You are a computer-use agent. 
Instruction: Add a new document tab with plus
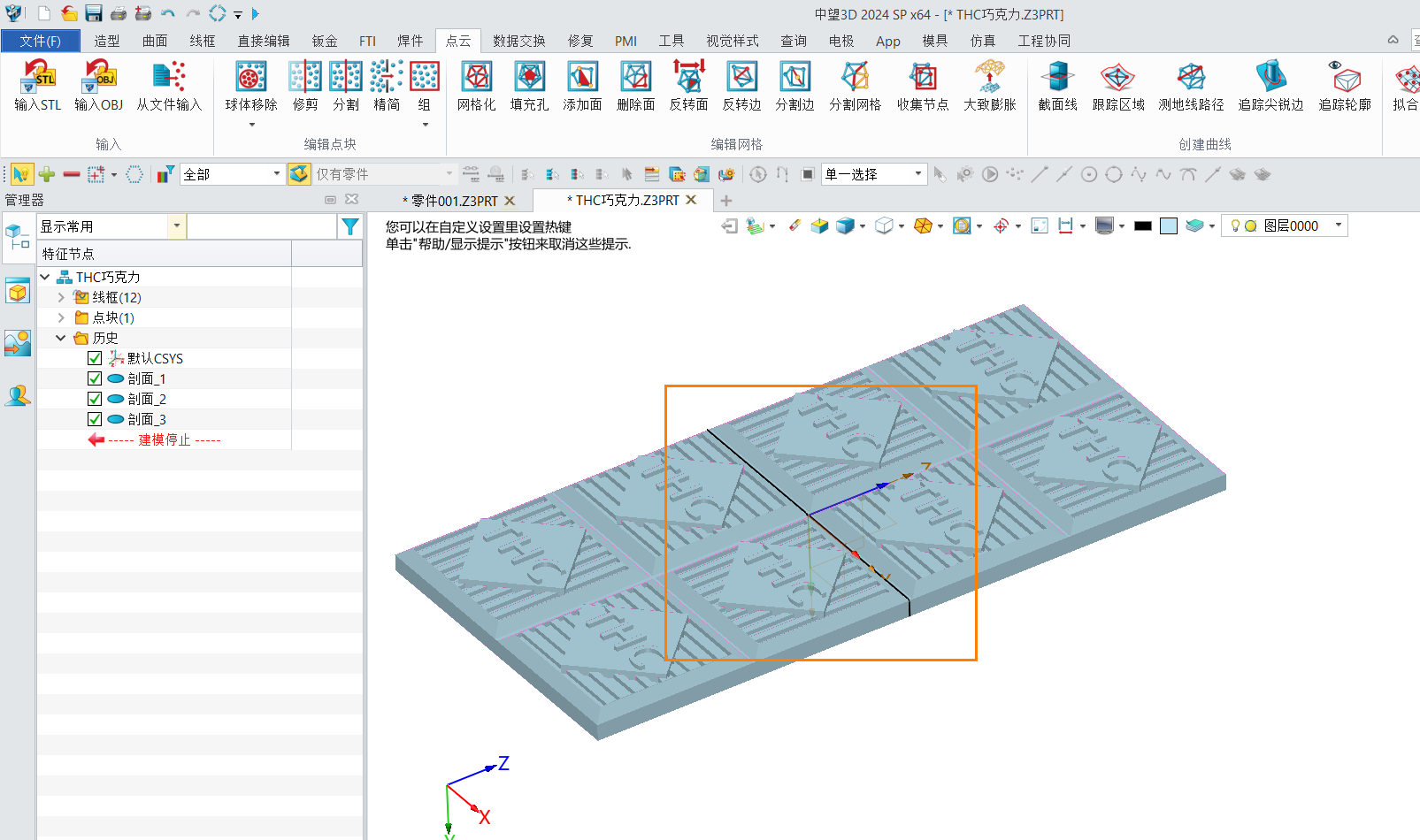tap(726, 201)
